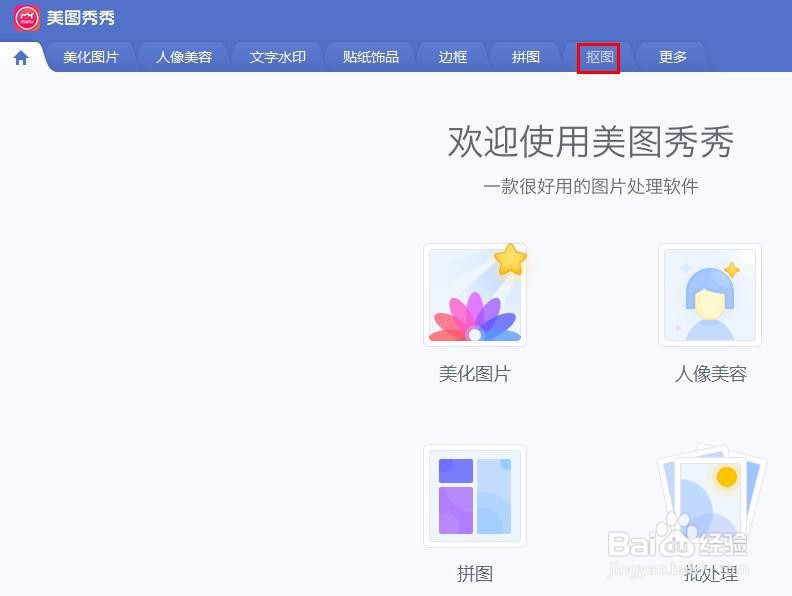Select the 抠图 tab
The image size is (792, 596).
599,57
